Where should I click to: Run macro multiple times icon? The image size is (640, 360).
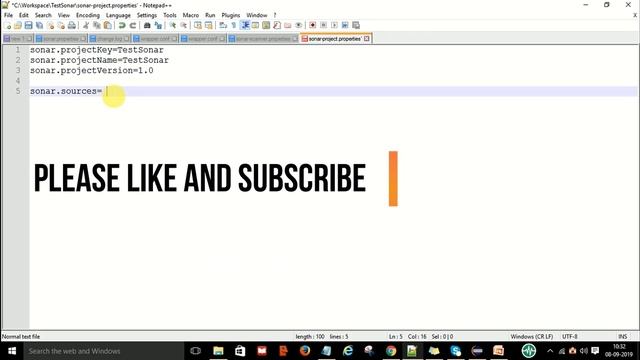345,25
